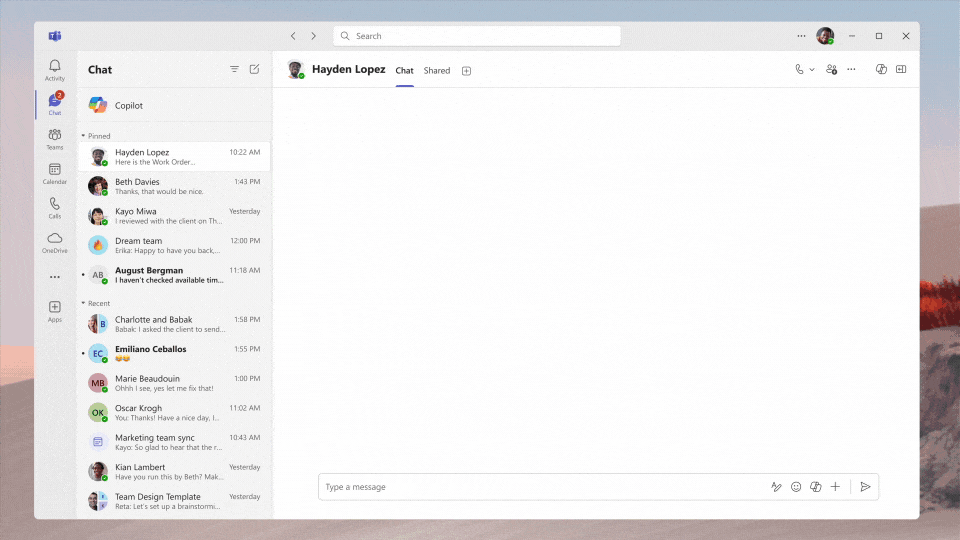This screenshot has height=540, width=960.
Task: Click the add people icon
Action: 831,69
